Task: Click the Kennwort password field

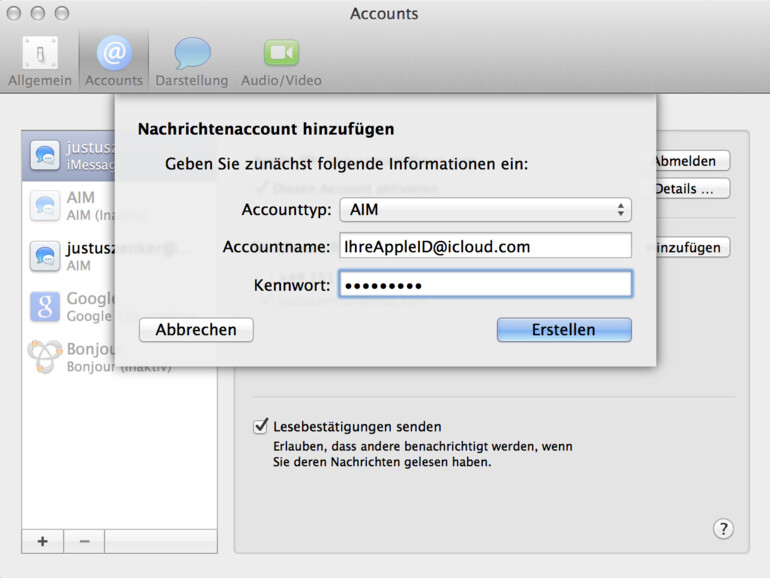Action: point(485,284)
